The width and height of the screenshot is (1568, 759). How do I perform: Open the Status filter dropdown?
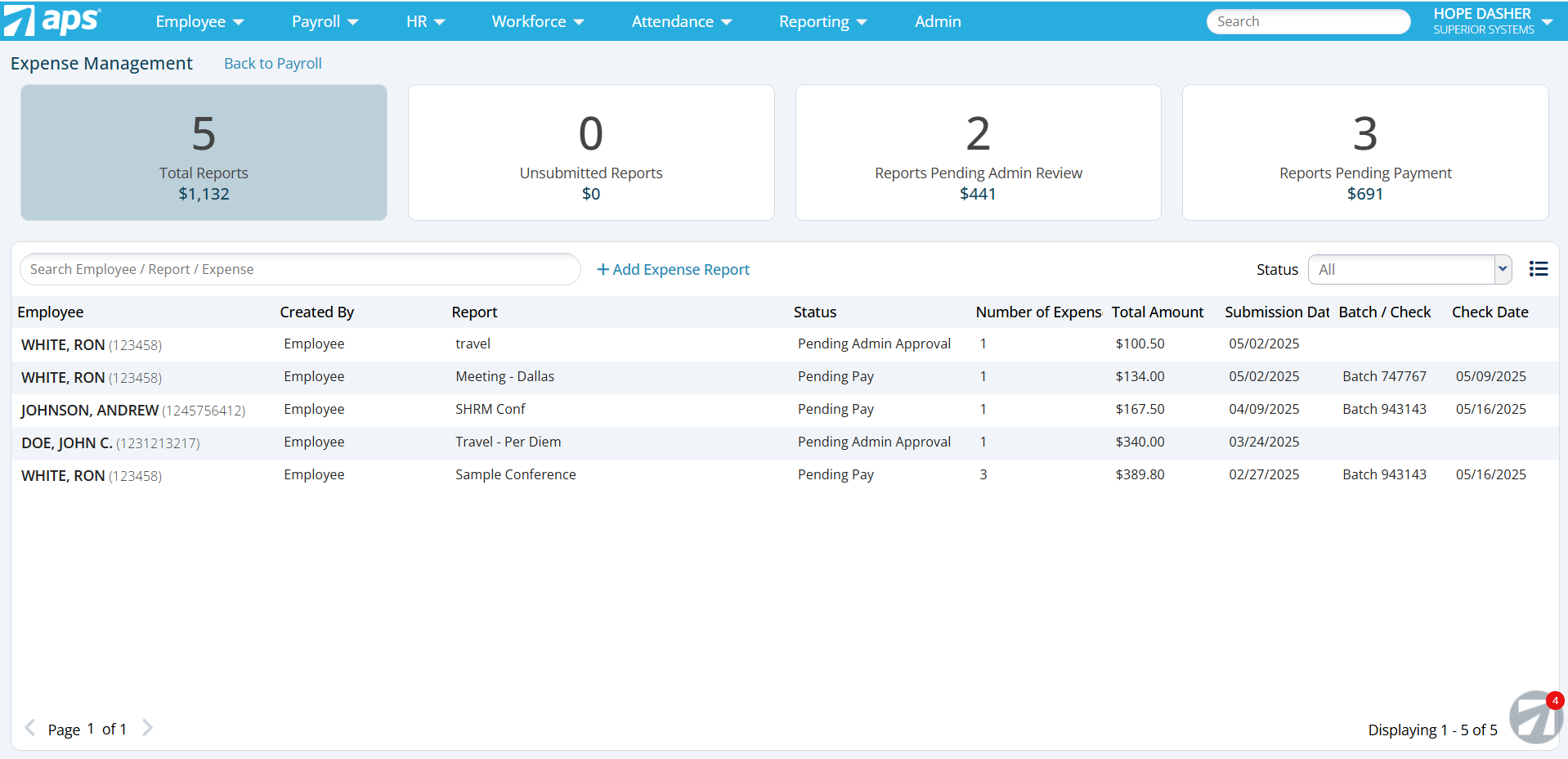(1503, 269)
